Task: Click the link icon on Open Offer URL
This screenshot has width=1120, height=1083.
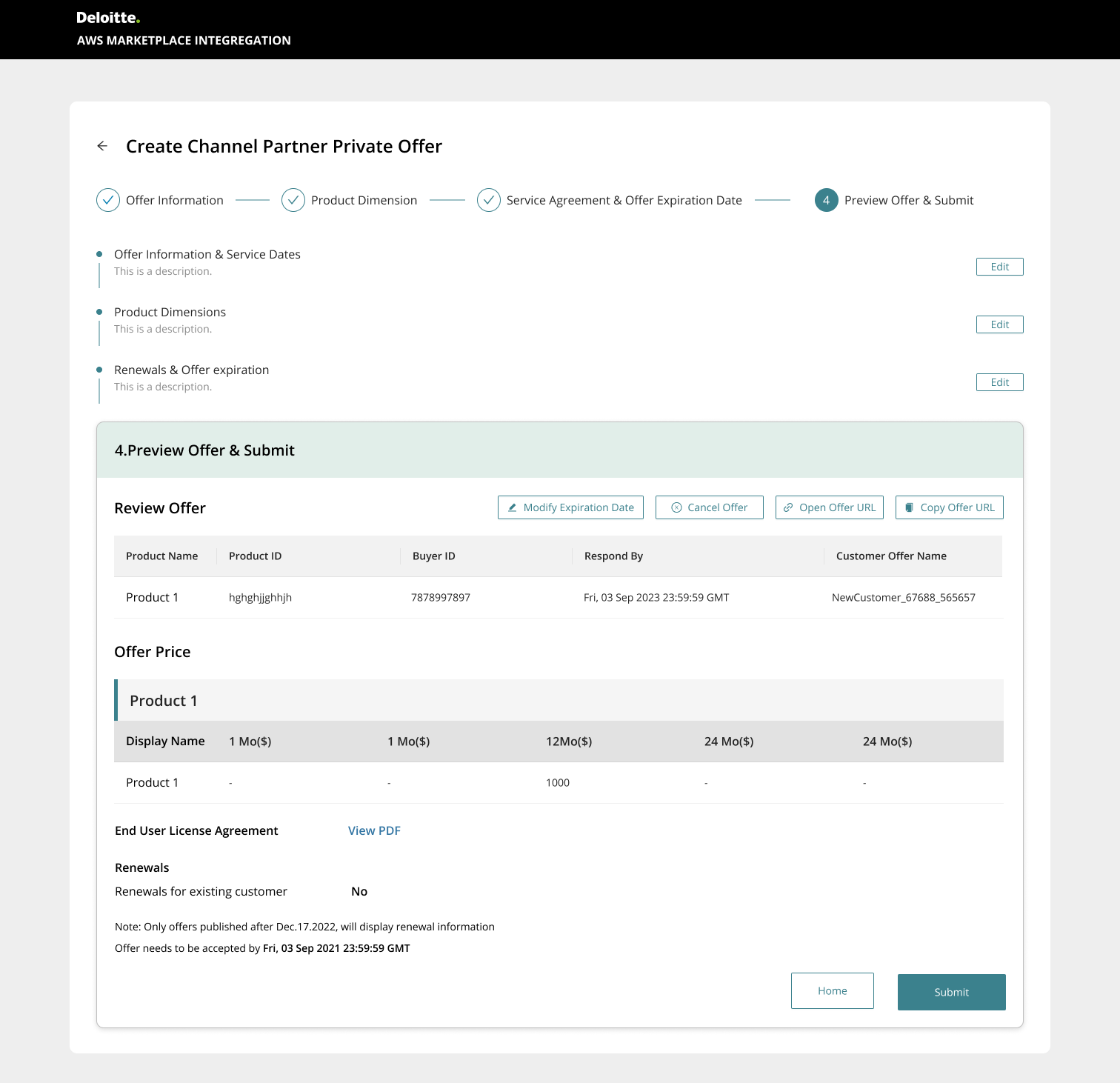Action: [788, 507]
